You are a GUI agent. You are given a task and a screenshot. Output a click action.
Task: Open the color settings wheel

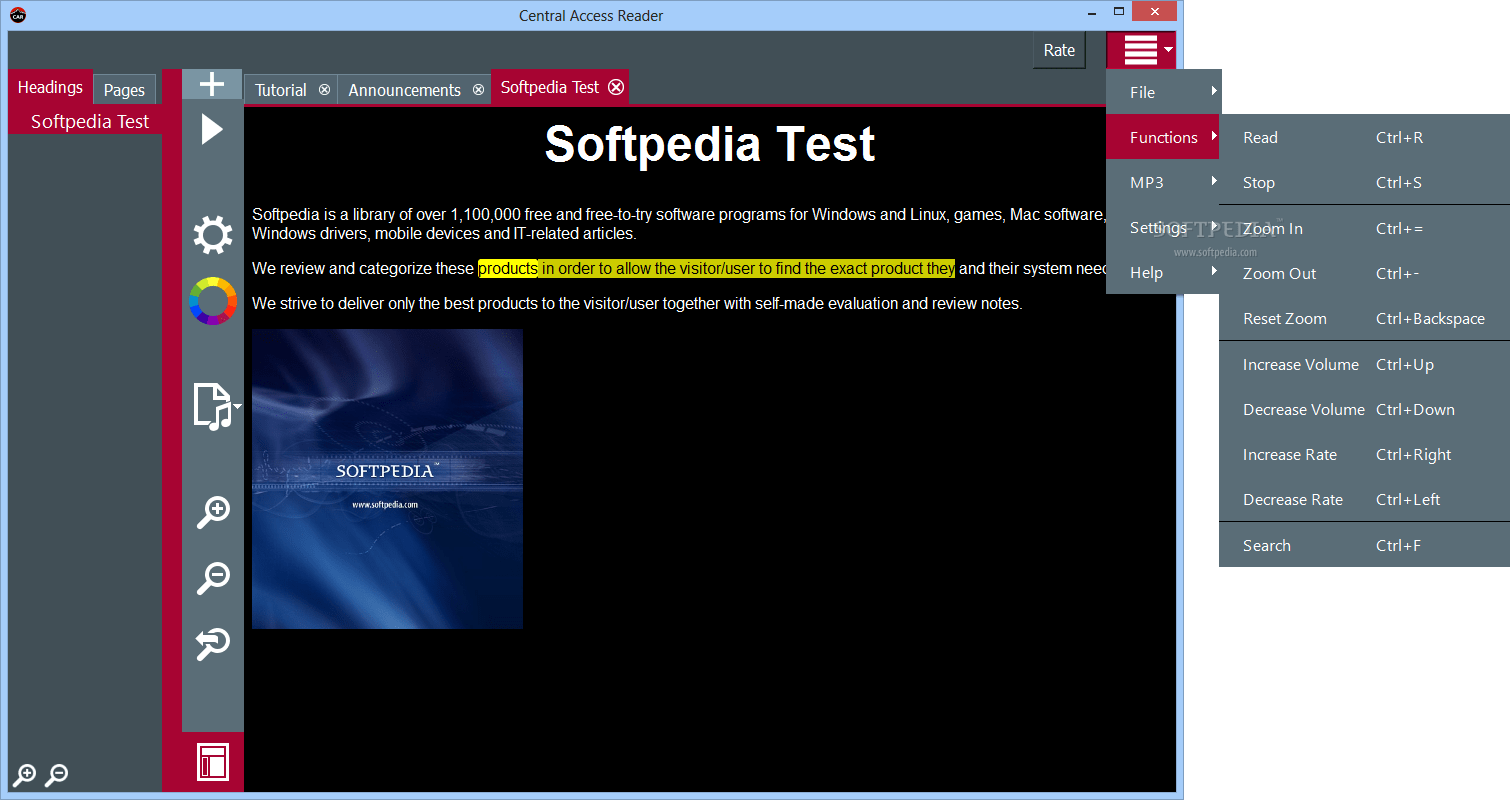[212, 301]
